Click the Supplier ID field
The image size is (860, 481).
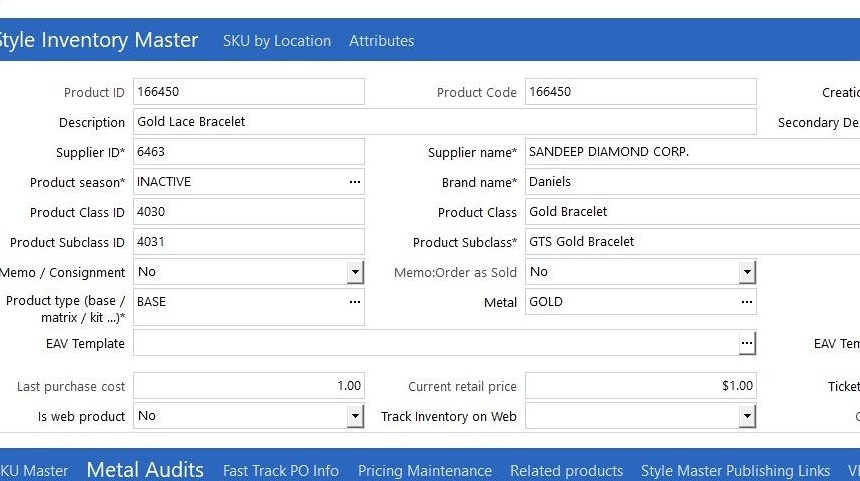pos(249,152)
